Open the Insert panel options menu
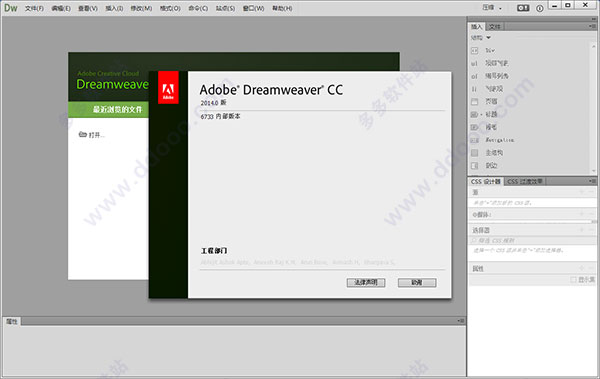 pos(592,26)
